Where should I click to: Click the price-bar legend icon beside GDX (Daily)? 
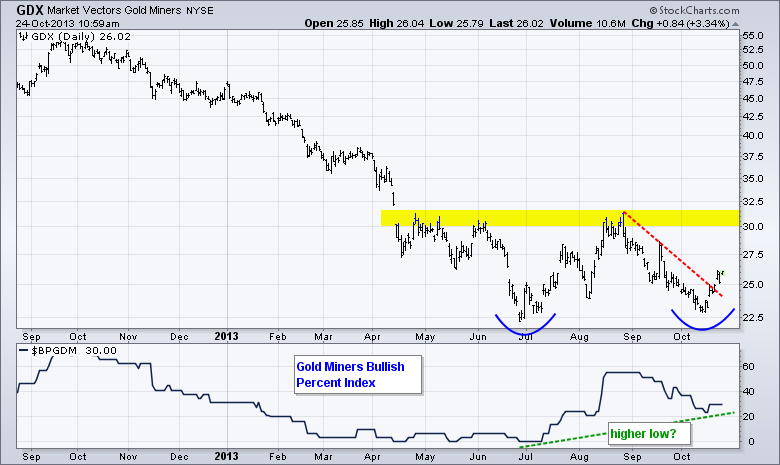[x=23, y=36]
